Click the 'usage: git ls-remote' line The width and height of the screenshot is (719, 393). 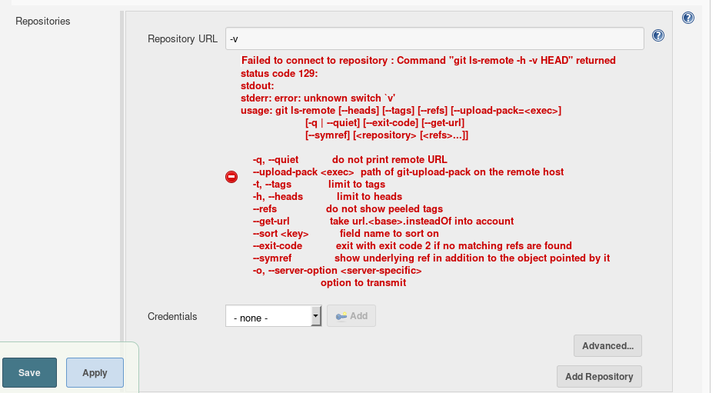click(401, 111)
